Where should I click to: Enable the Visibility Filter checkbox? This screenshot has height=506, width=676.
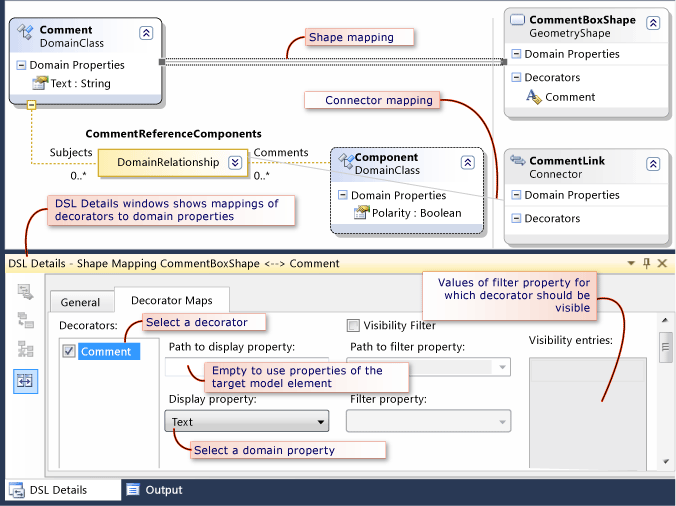pos(353,325)
